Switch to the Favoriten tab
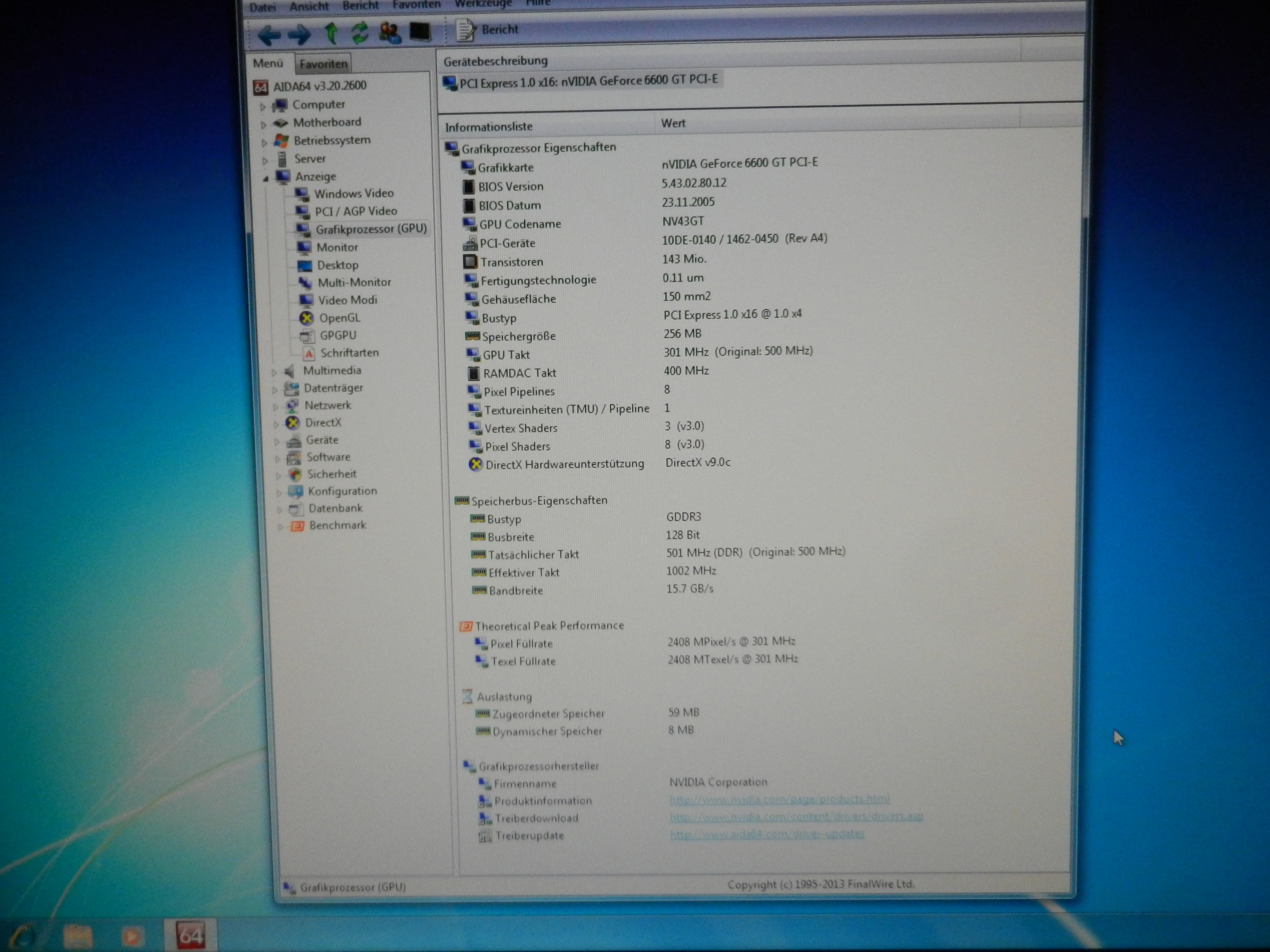The image size is (1270, 952). click(323, 63)
